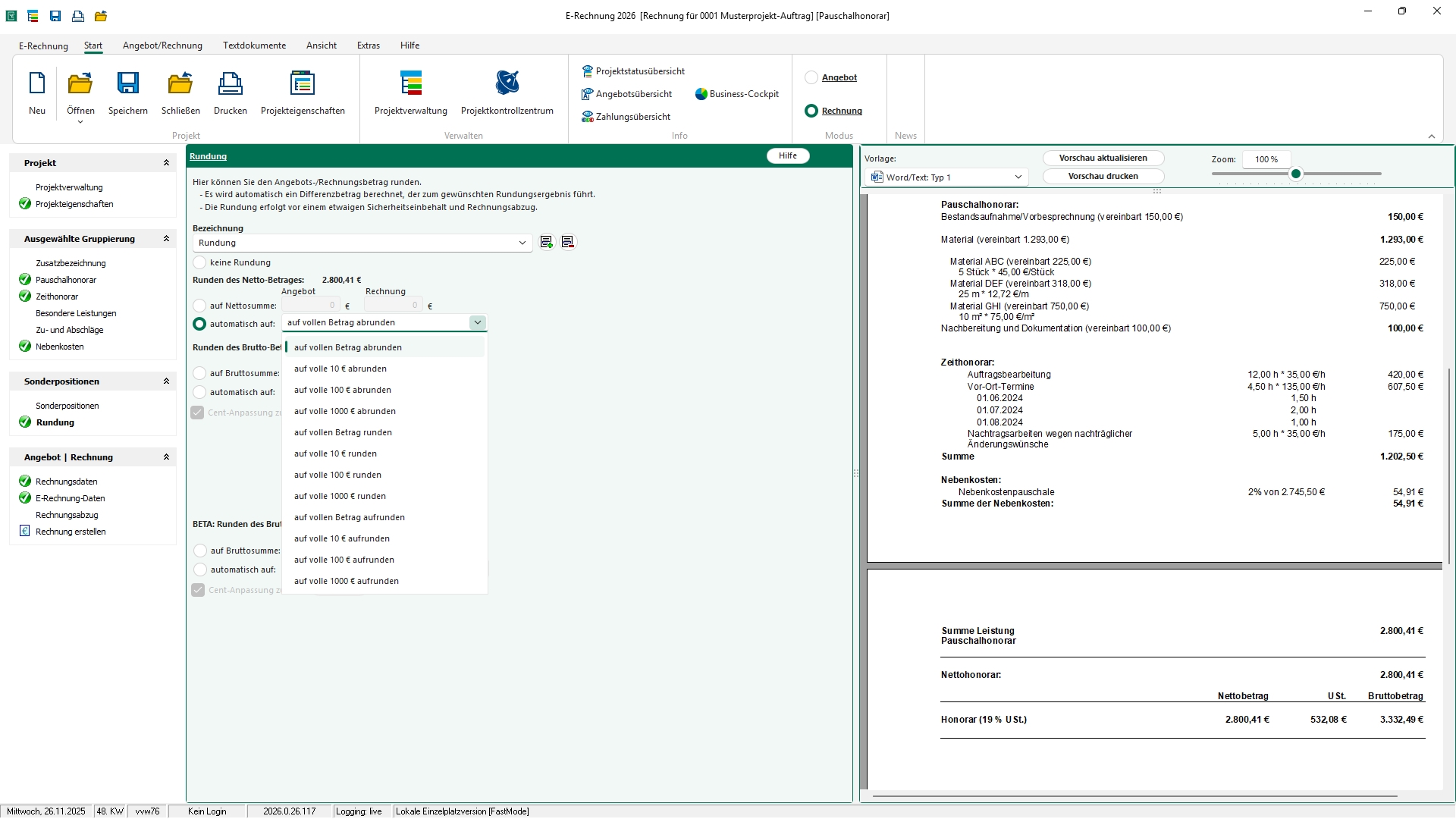Click the Vorschau aktualisieren button
Image resolution: width=1456 pixels, height=819 pixels.
[1103, 158]
